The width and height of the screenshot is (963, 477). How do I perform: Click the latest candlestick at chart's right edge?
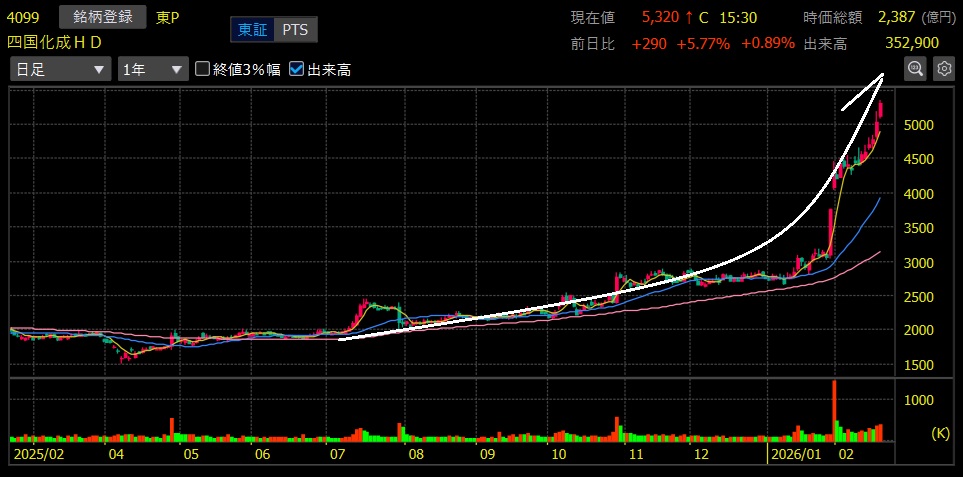[x=880, y=112]
